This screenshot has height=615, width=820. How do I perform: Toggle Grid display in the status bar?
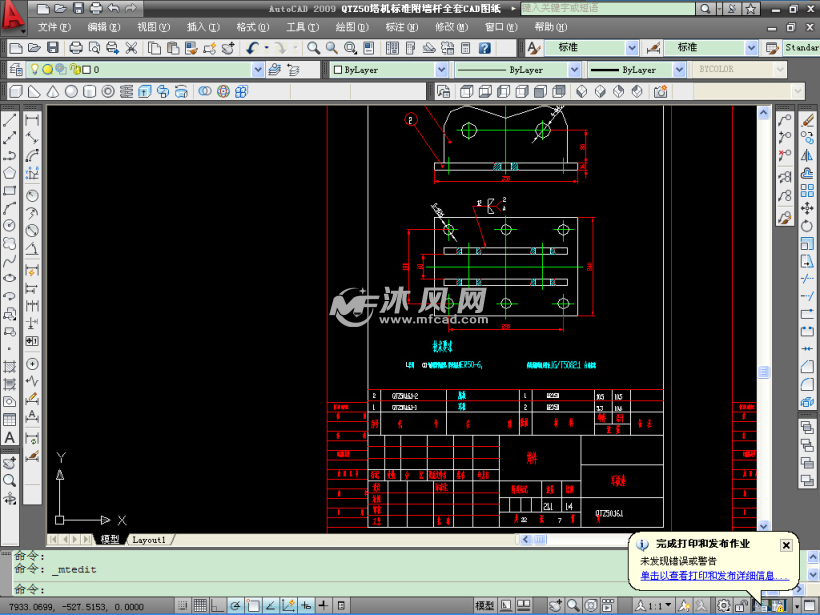(201, 605)
